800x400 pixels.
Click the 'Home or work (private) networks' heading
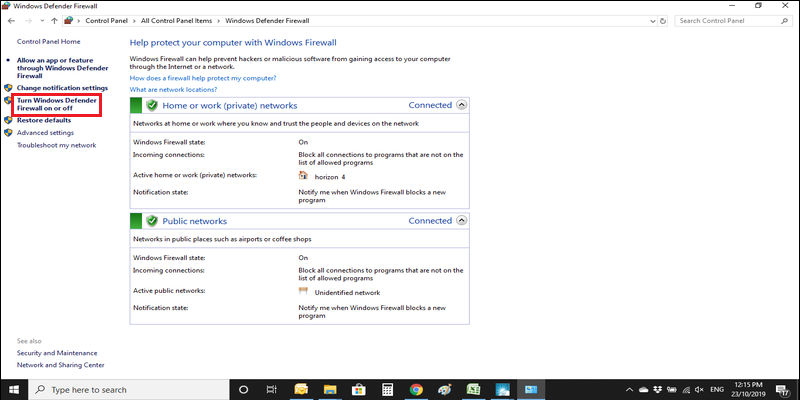230,106
